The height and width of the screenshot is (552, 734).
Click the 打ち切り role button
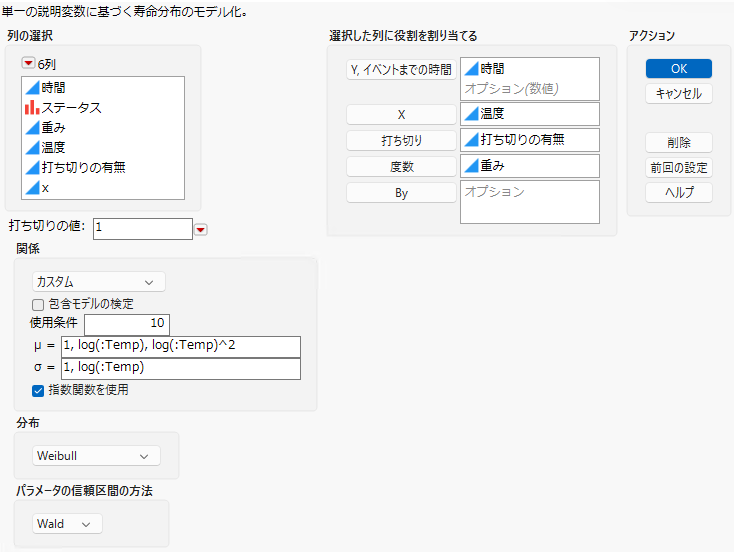point(401,140)
